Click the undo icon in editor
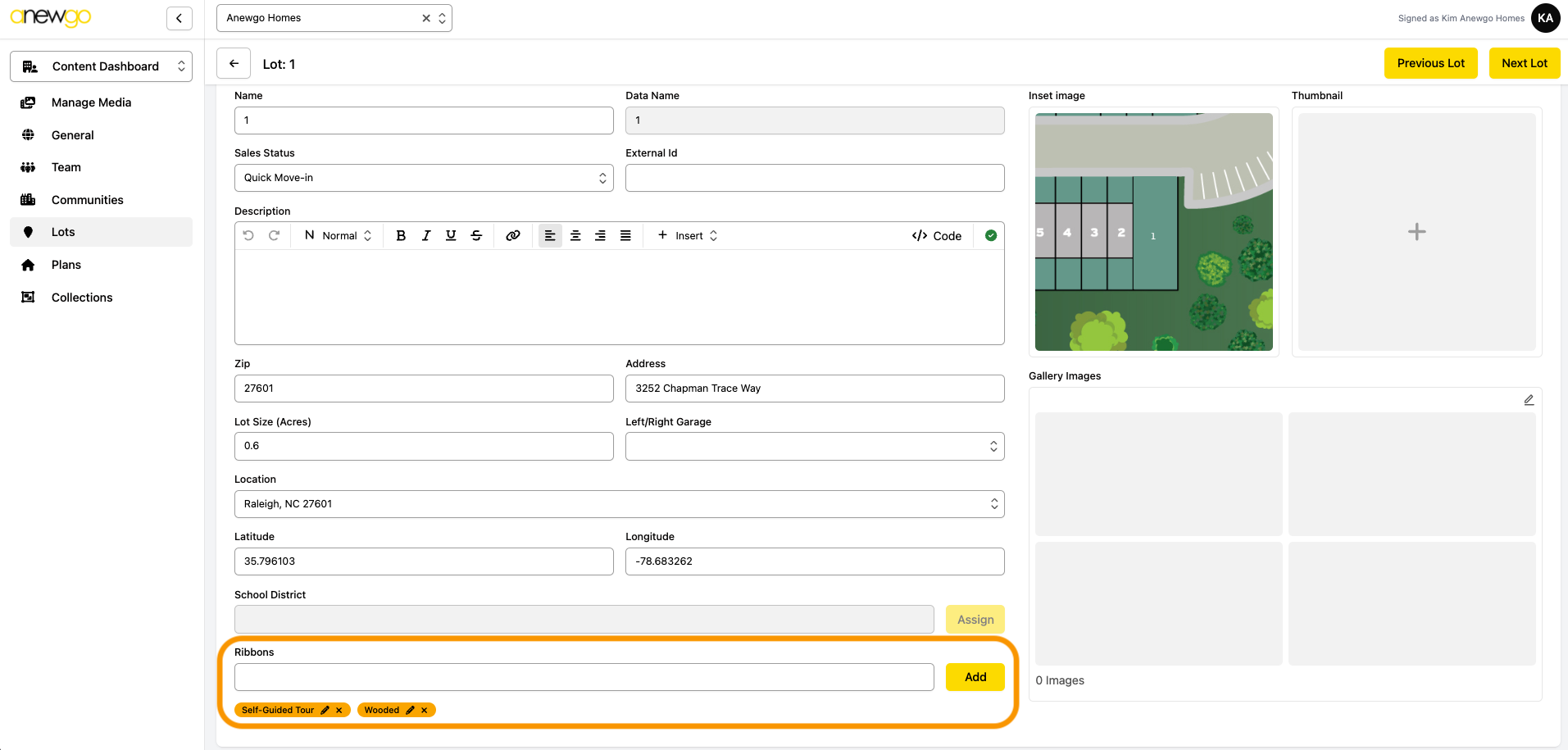The width and height of the screenshot is (1568, 750). point(248,236)
